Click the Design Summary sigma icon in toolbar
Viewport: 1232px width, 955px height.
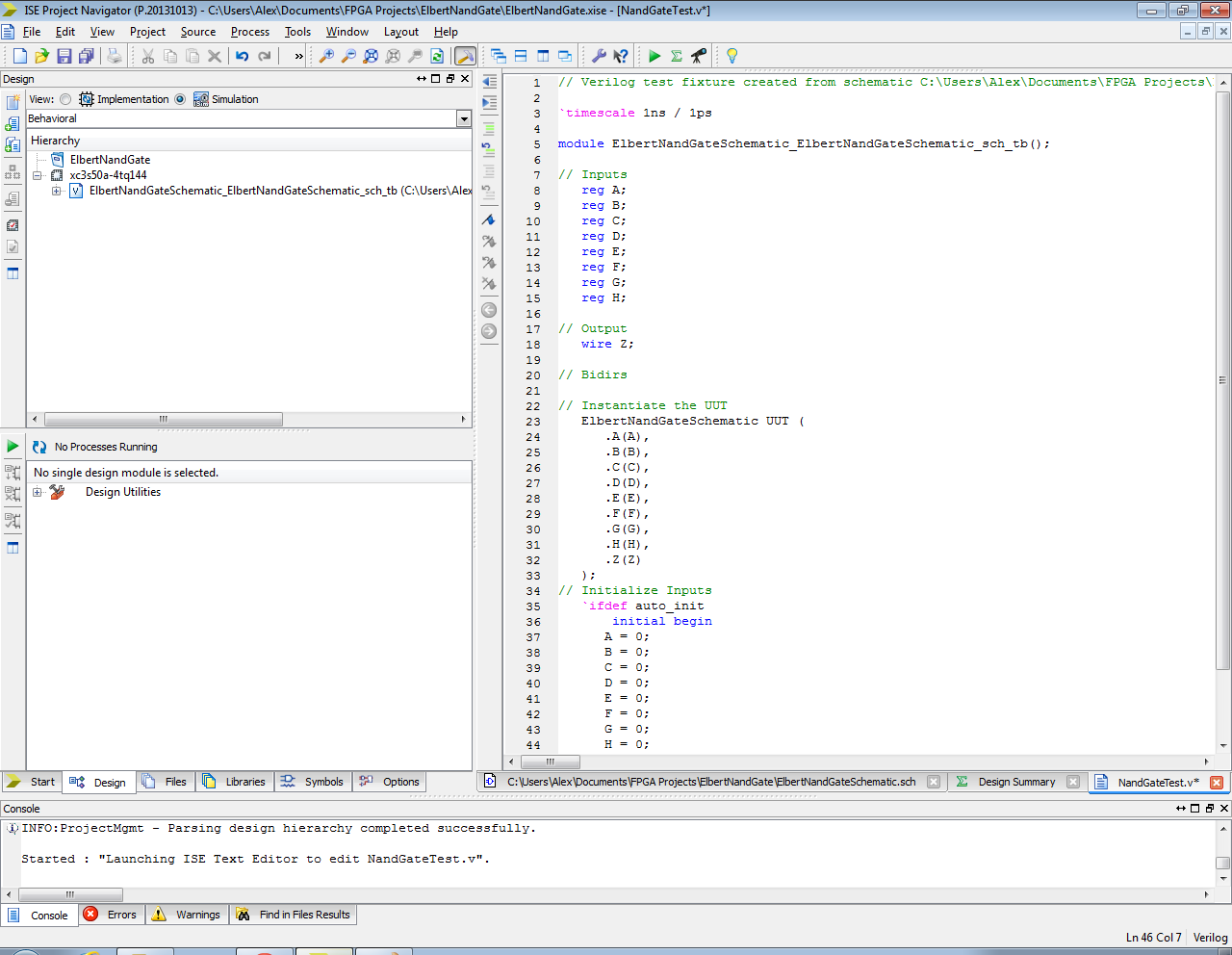point(677,56)
